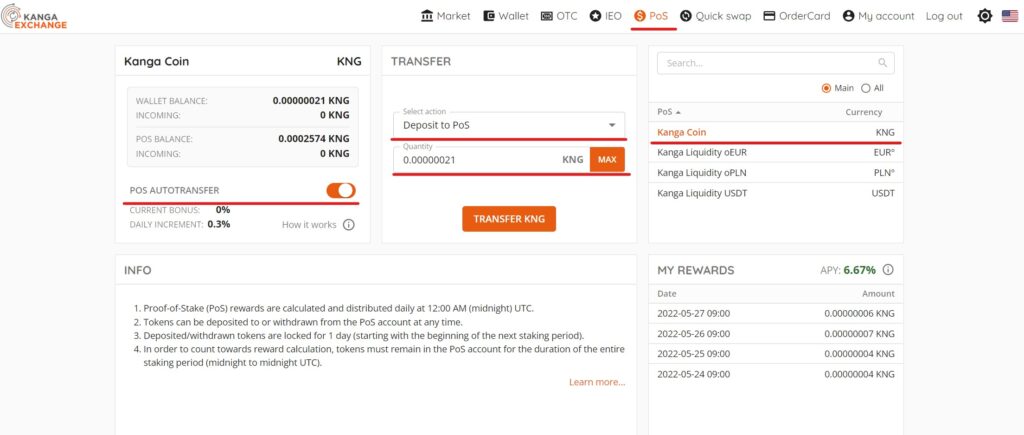Click the IEO star icon
Image resolution: width=1024 pixels, height=435 pixels.
click(595, 16)
